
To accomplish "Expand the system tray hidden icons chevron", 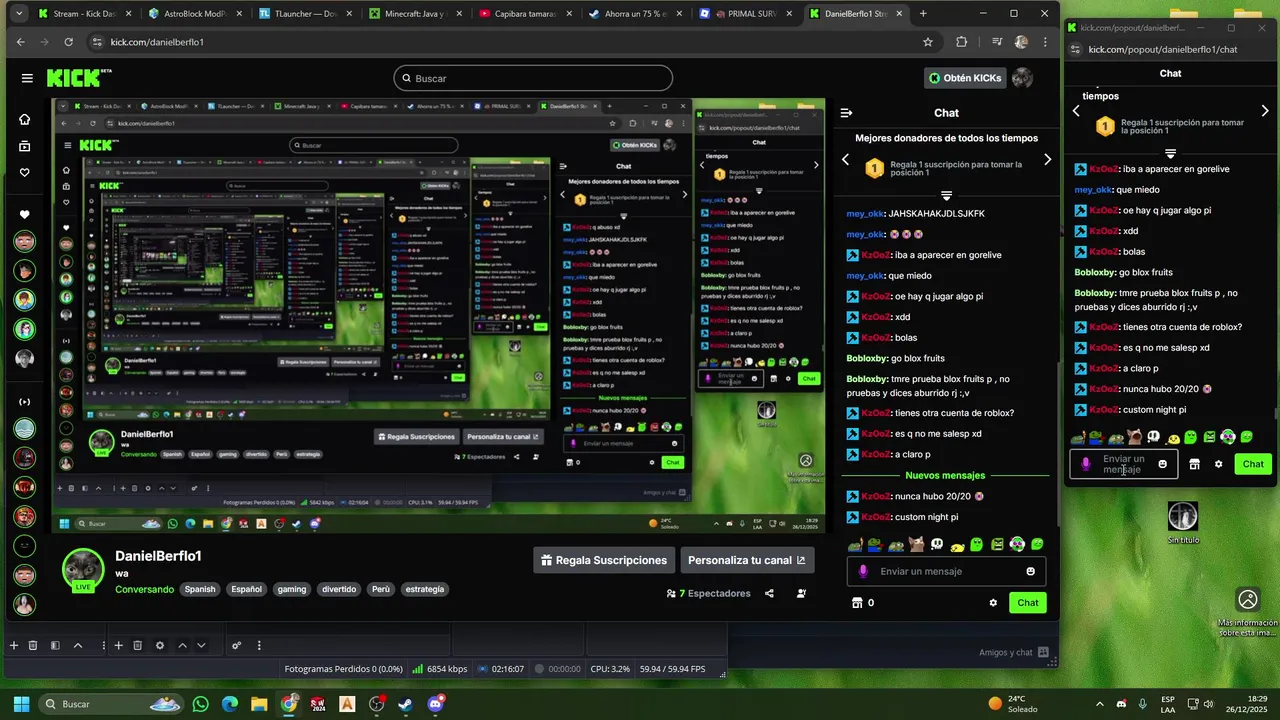I will (x=1100, y=704).
